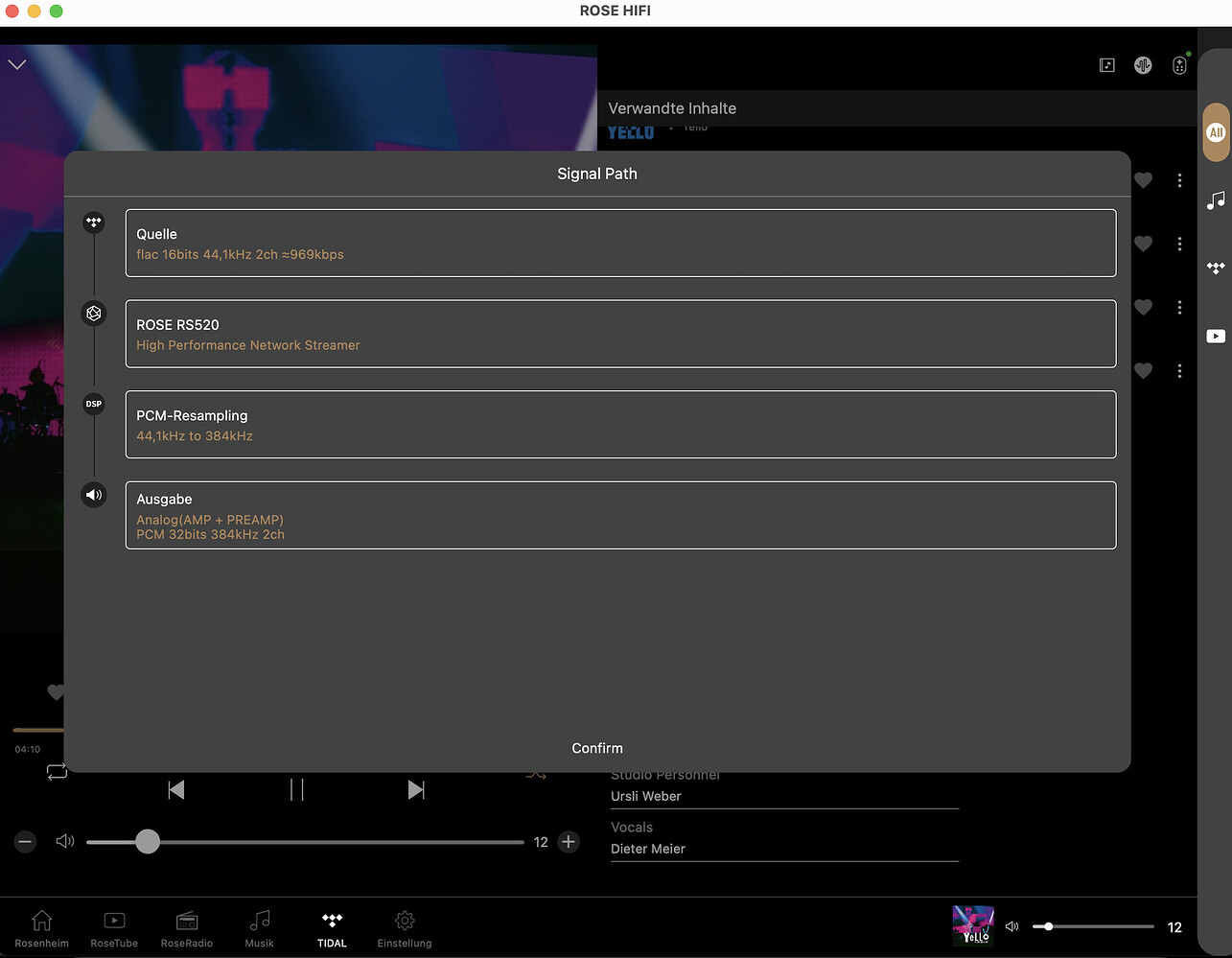Click the DSP stage icon

[94, 404]
